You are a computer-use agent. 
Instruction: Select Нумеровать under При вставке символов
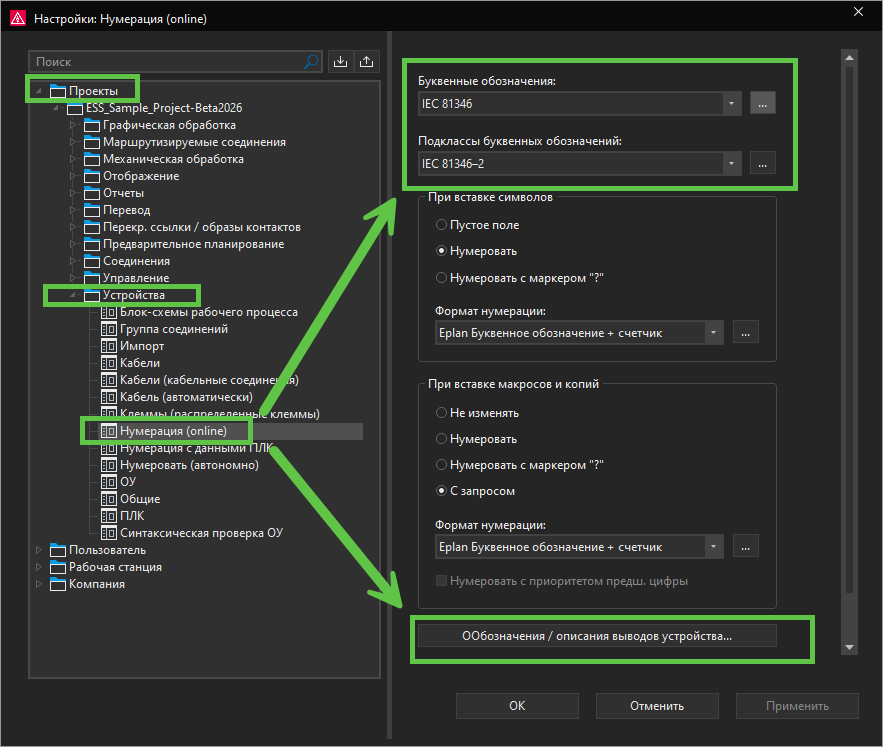point(442,251)
